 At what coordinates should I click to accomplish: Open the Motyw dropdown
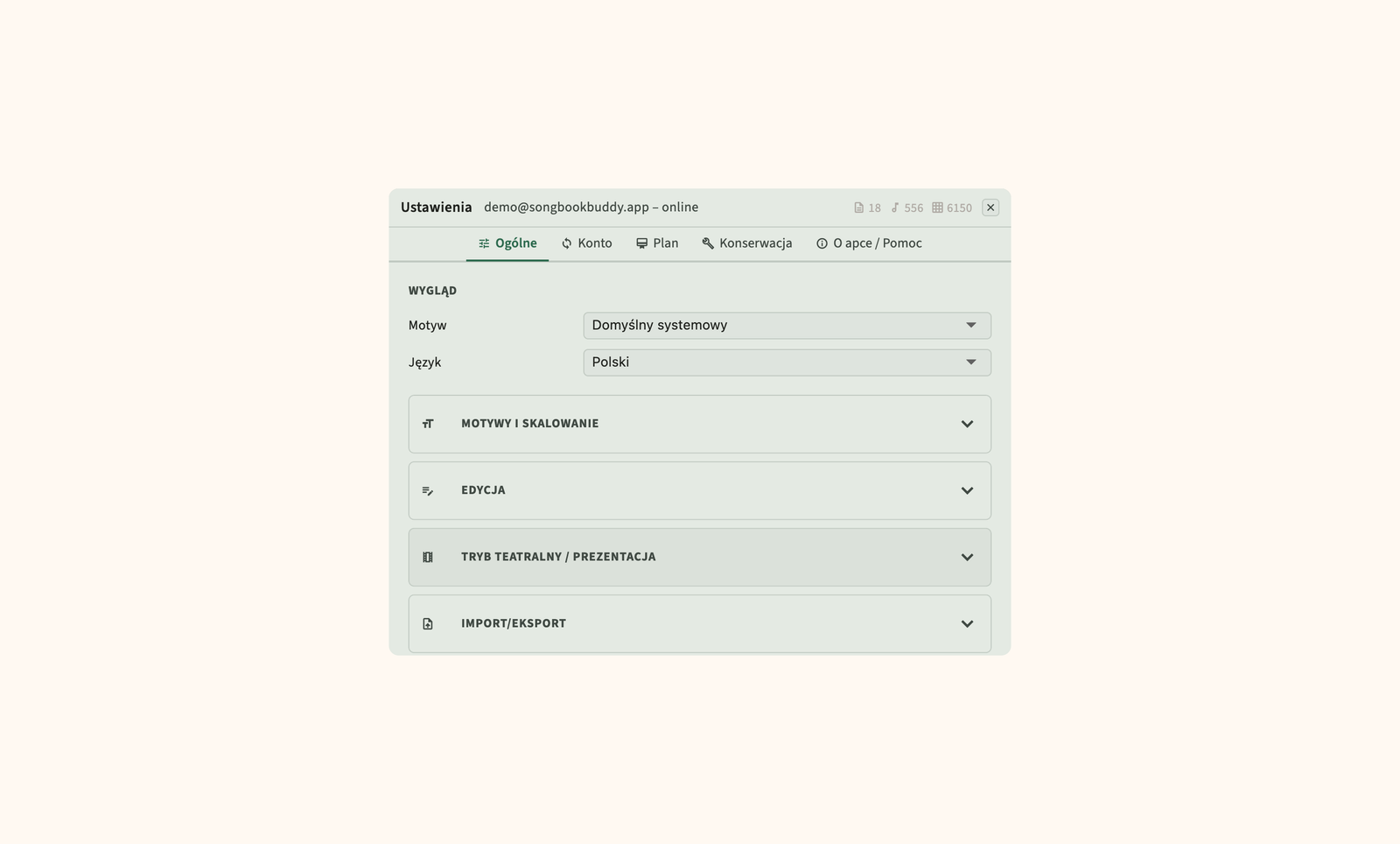pyautogui.click(x=787, y=326)
